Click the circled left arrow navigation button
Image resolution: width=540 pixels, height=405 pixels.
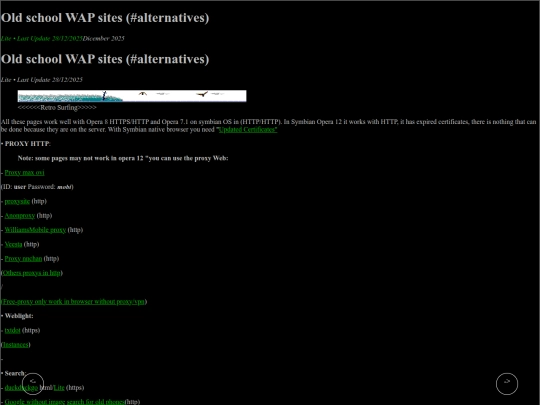(33, 384)
